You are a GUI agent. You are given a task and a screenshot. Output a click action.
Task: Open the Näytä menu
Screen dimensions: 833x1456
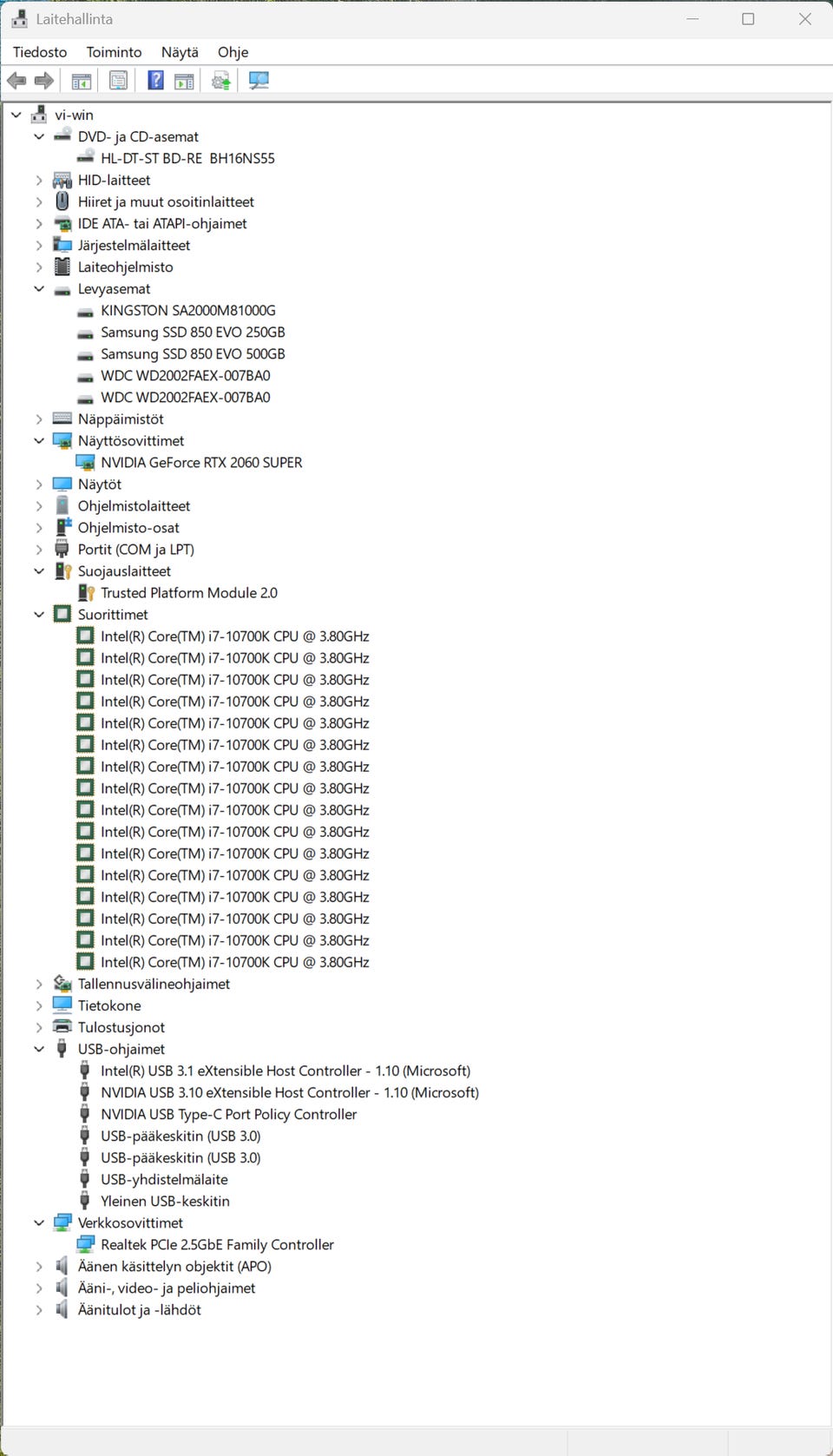coord(180,52)
